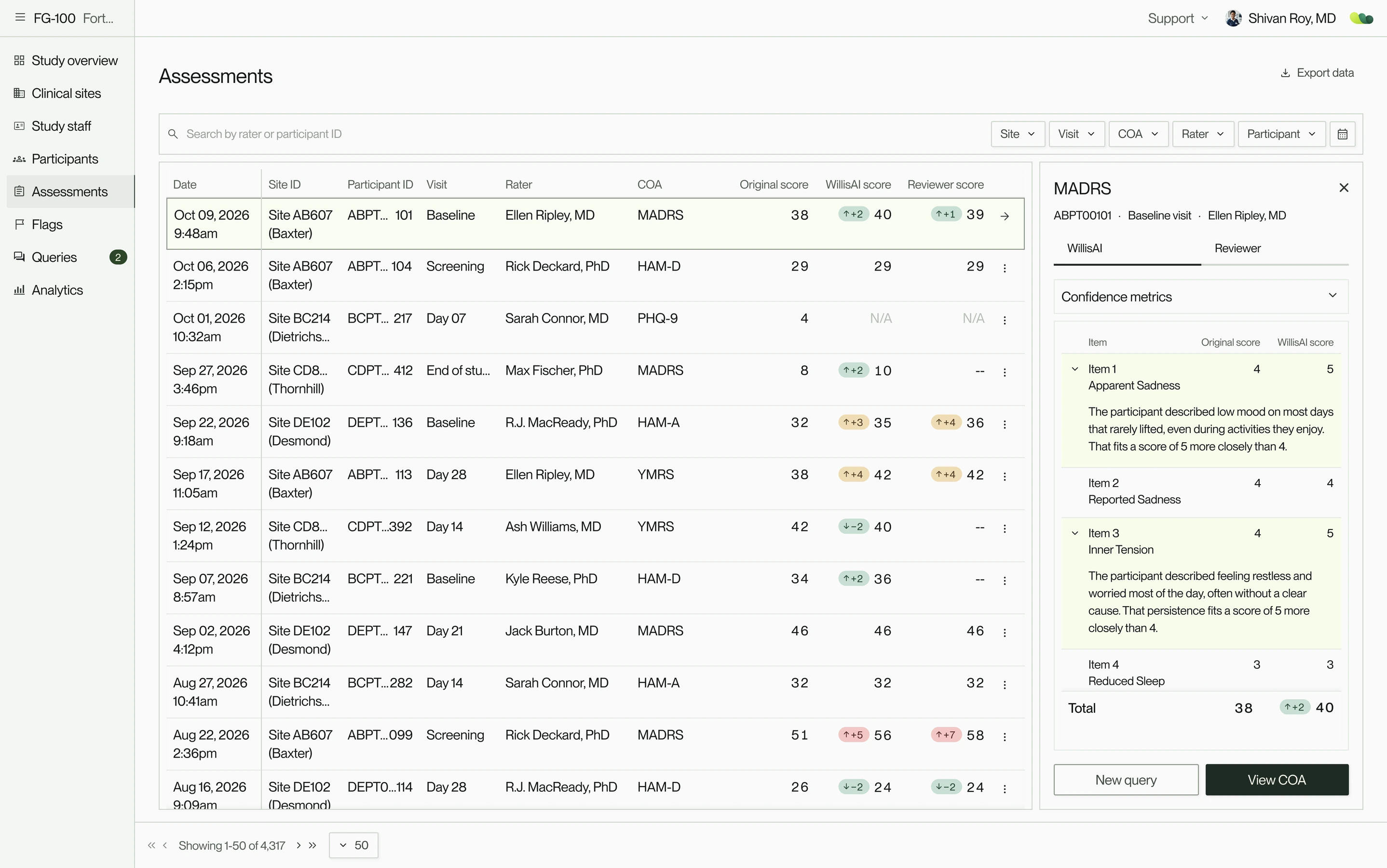
Task: Open Shivan Roy, MD profile
Action: click(x=1281, y=18)
